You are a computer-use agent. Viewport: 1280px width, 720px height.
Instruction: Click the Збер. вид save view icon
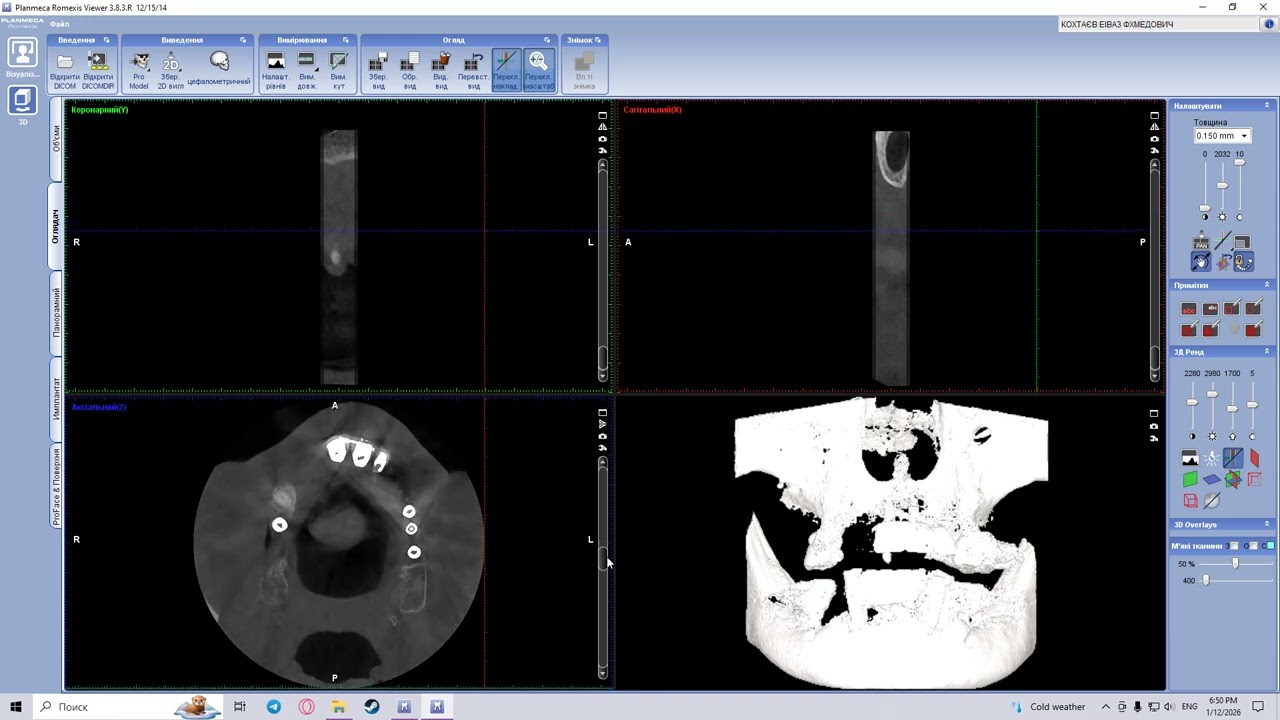point(378,62)
